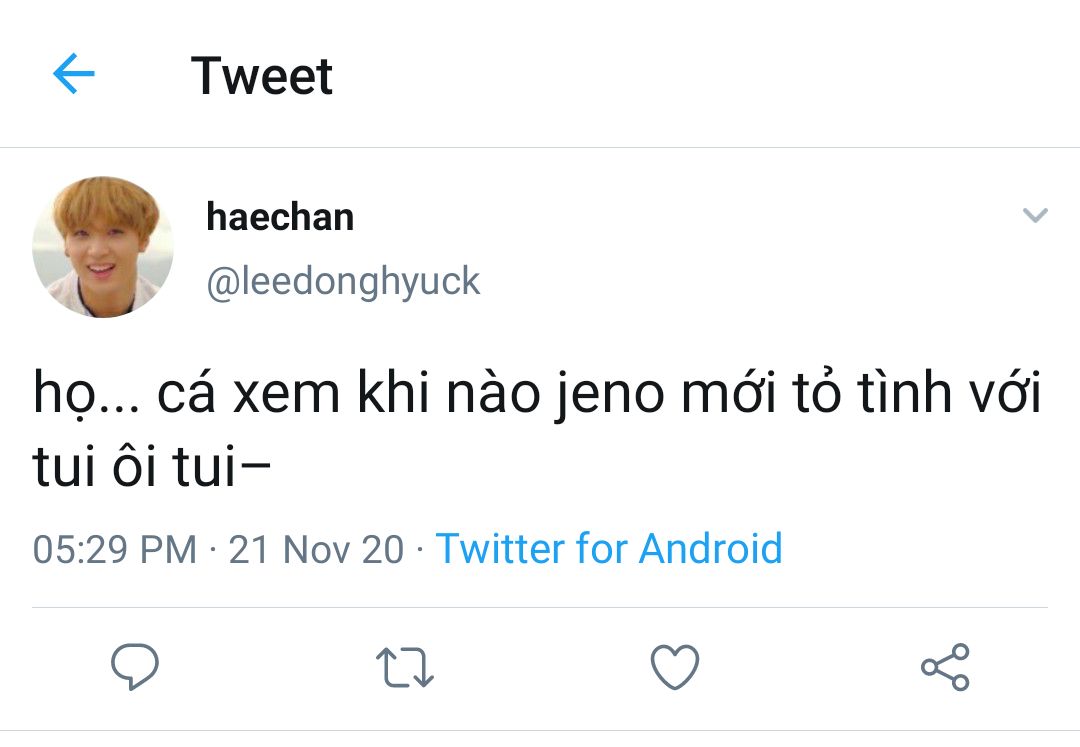Screen dimensions: 1080x747
Task: Go back using the blue arrow
Action: 73,75
